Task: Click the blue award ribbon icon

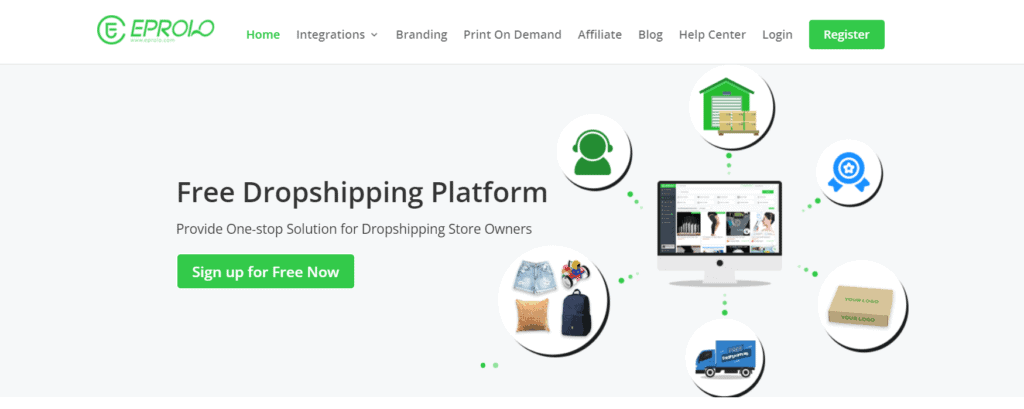Action: click(x=848, y=171)
